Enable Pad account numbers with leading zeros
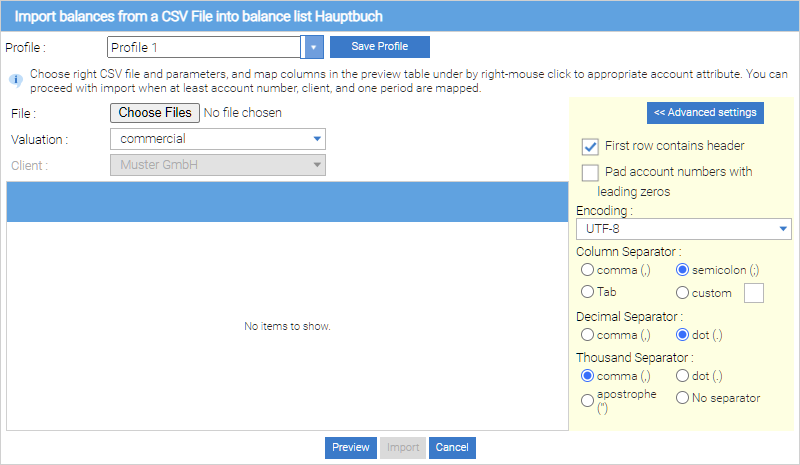Viewport: 800px width, 465px height. point(590,173)
